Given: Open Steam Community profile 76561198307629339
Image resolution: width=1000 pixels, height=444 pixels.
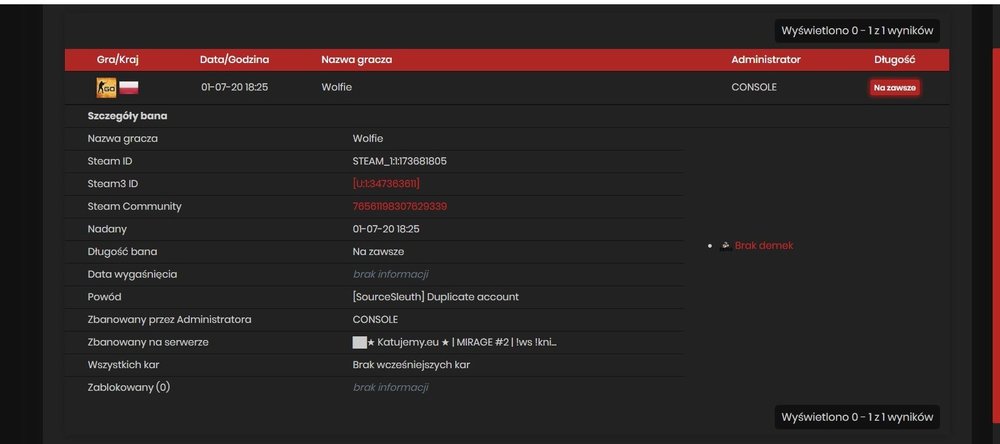Looking at the screenshot, I should (400, 207).
